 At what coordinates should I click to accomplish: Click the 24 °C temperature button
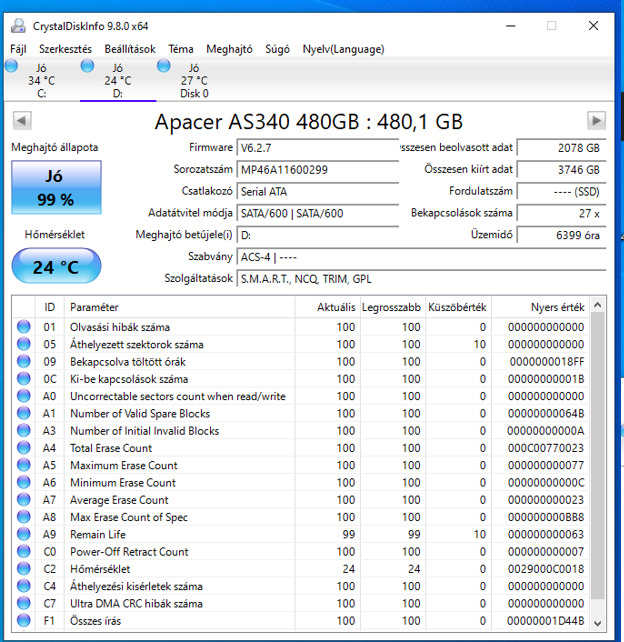56,266
